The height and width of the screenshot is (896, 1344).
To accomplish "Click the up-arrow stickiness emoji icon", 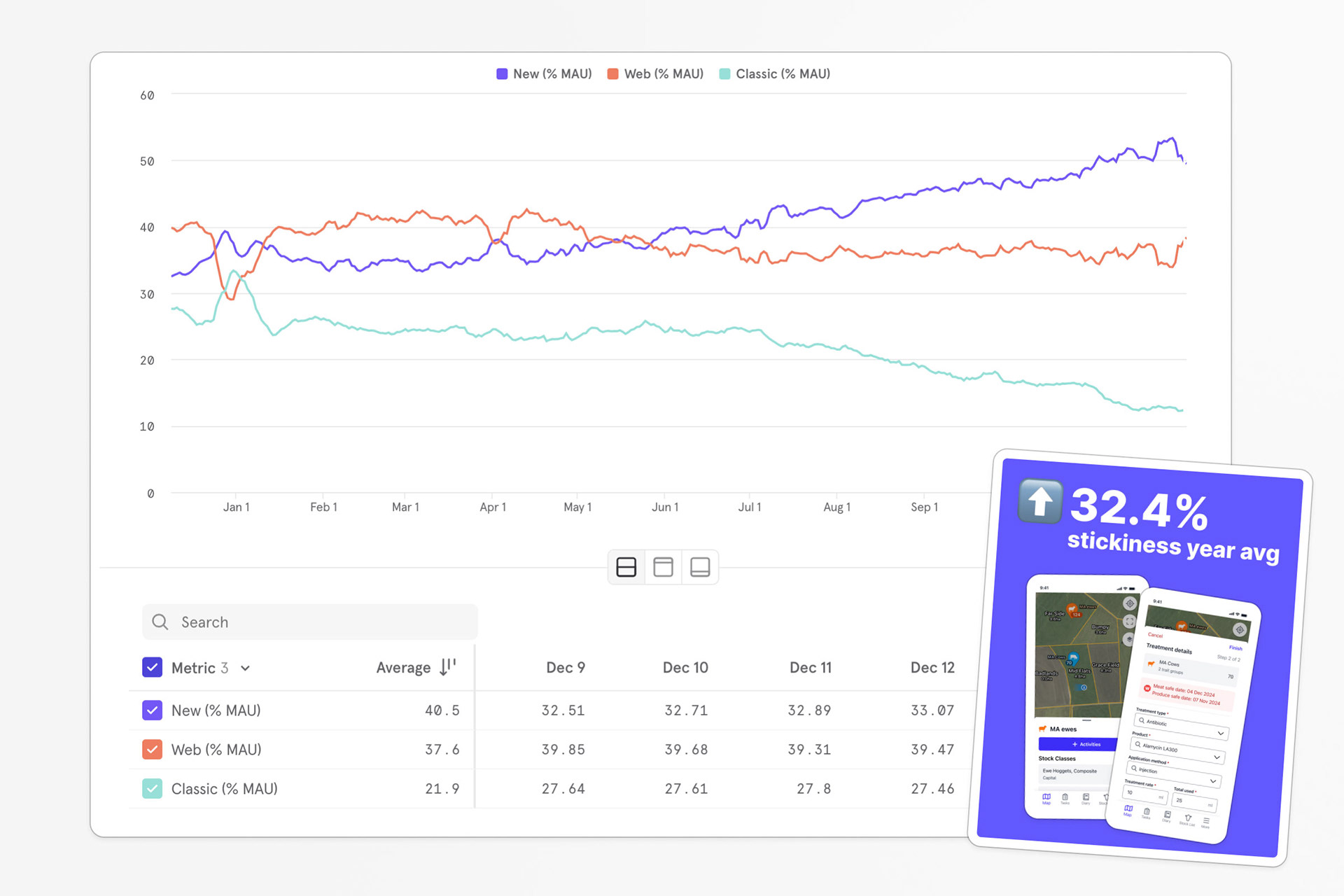I will click(1040, 501).
